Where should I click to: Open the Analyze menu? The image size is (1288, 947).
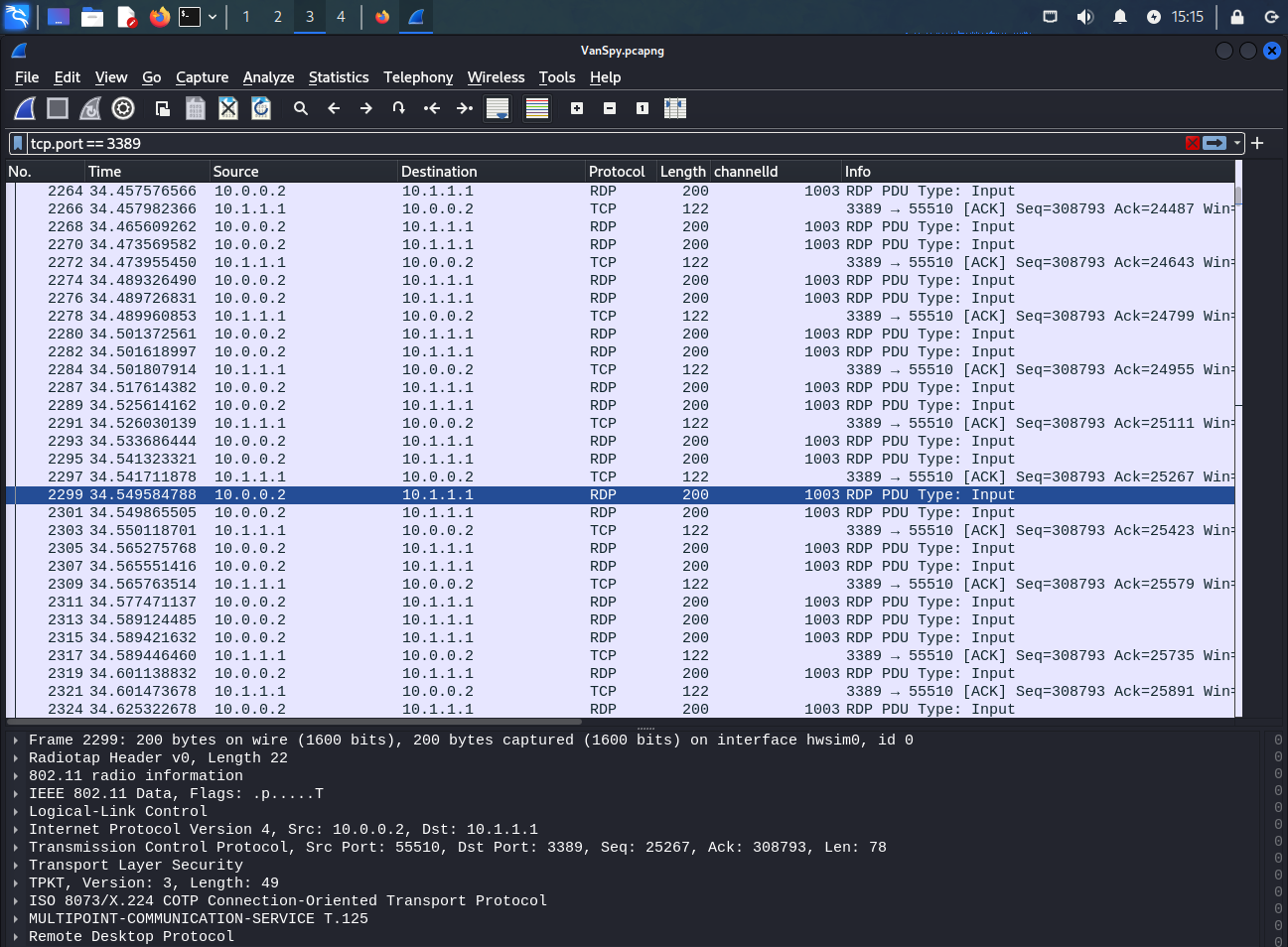pyautogui.click(x=268, y=77)
